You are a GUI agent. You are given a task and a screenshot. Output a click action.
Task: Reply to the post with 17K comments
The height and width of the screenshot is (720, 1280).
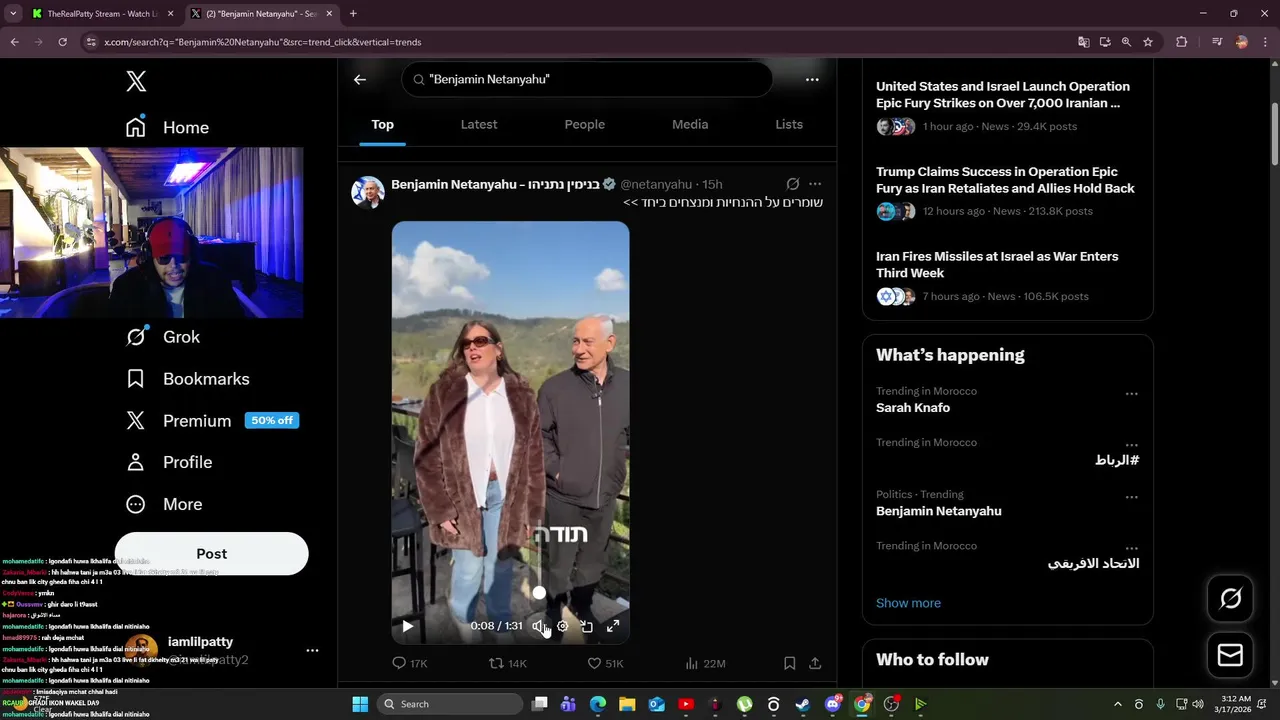tap(409, 663)
